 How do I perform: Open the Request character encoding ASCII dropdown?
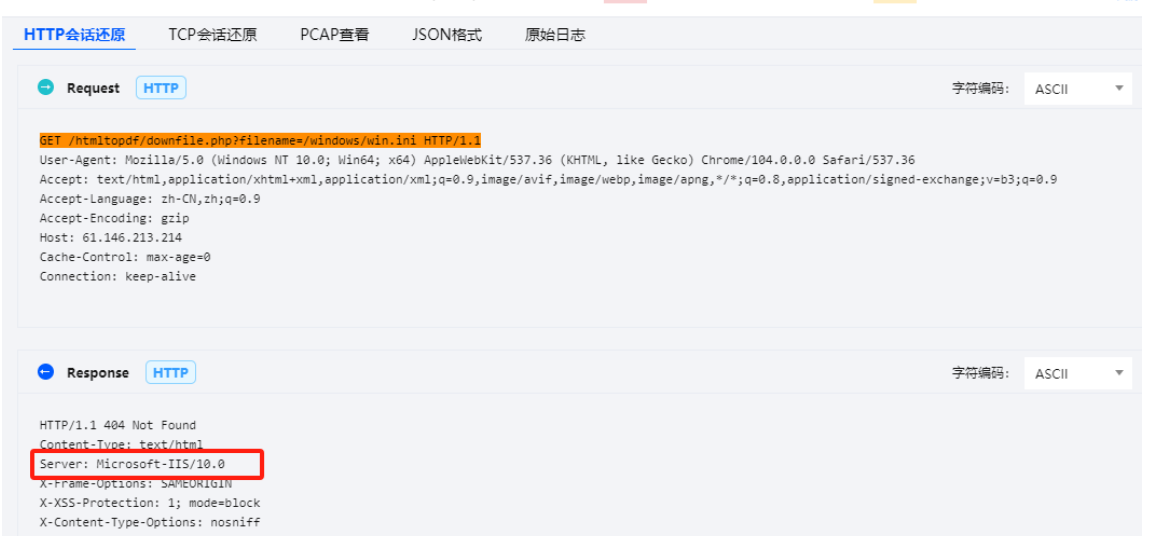[x=1077, y=89]
